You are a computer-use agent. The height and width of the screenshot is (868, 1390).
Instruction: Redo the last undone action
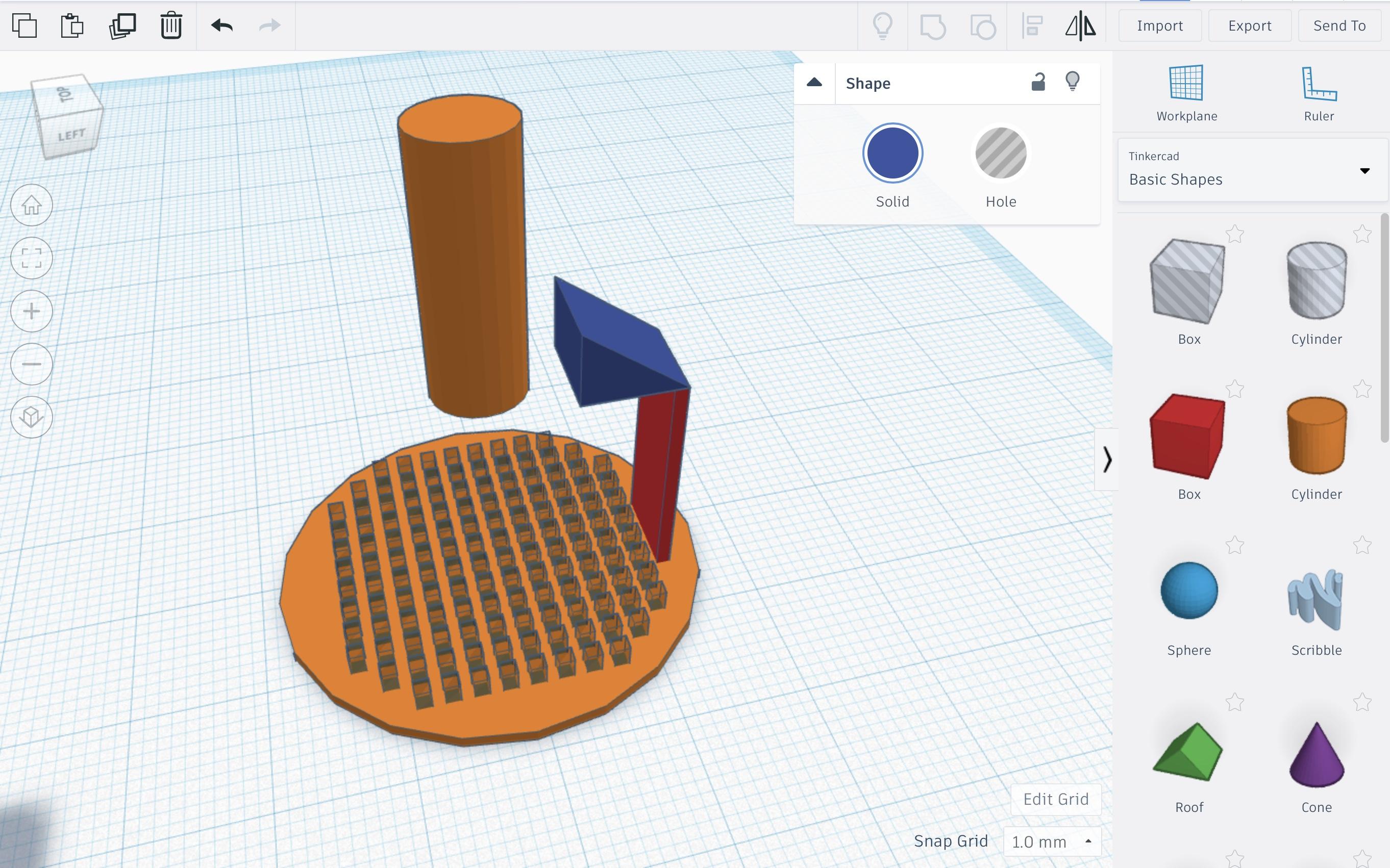click(269, 26)
